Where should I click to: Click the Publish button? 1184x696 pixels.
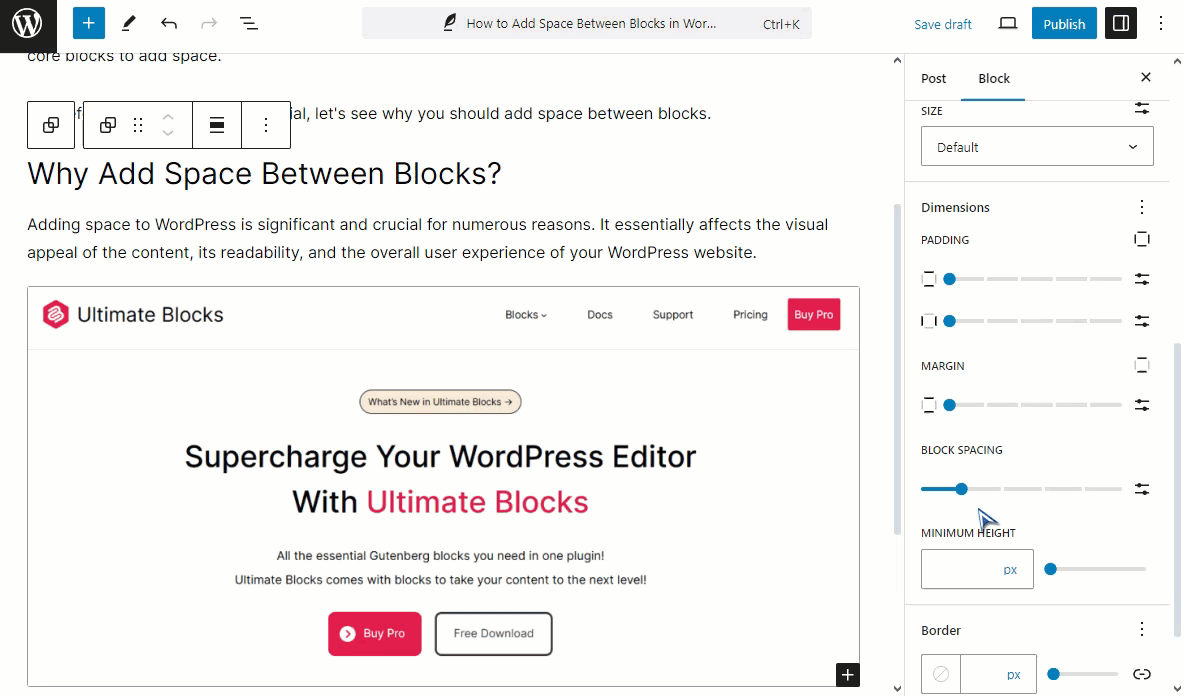tap(1064, 23)
